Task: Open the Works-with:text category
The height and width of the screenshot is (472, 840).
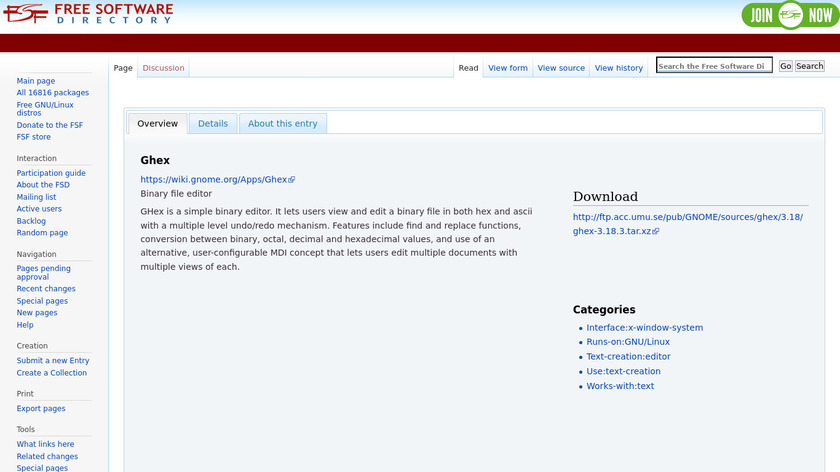Action: pos(620,386)
